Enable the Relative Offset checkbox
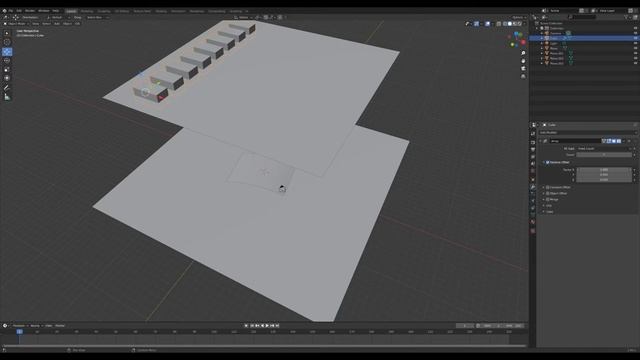Image resolution: width=640 pixels, height=360 pixels. pos(548,162)
